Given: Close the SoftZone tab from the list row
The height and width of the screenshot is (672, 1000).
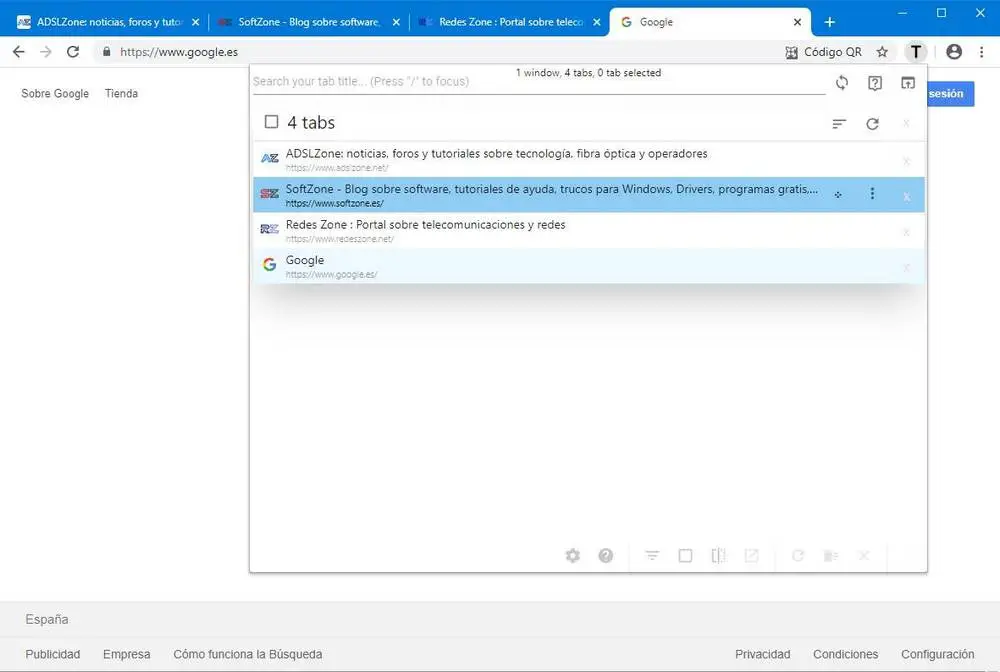Looking at the screenshot, I should 906,197.
